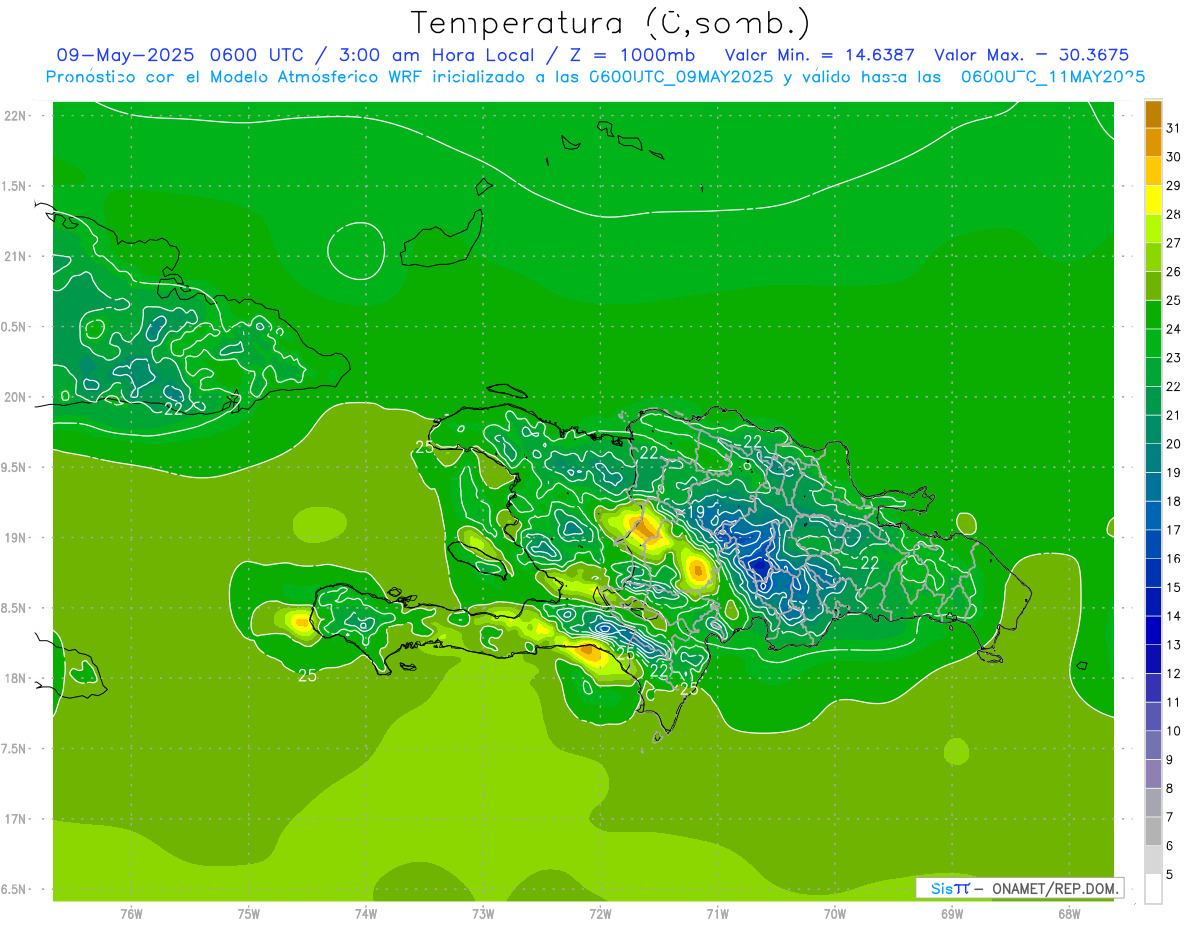Click the legend value "26" on the color bar
1200x927 pixels.
(1174, 272)
